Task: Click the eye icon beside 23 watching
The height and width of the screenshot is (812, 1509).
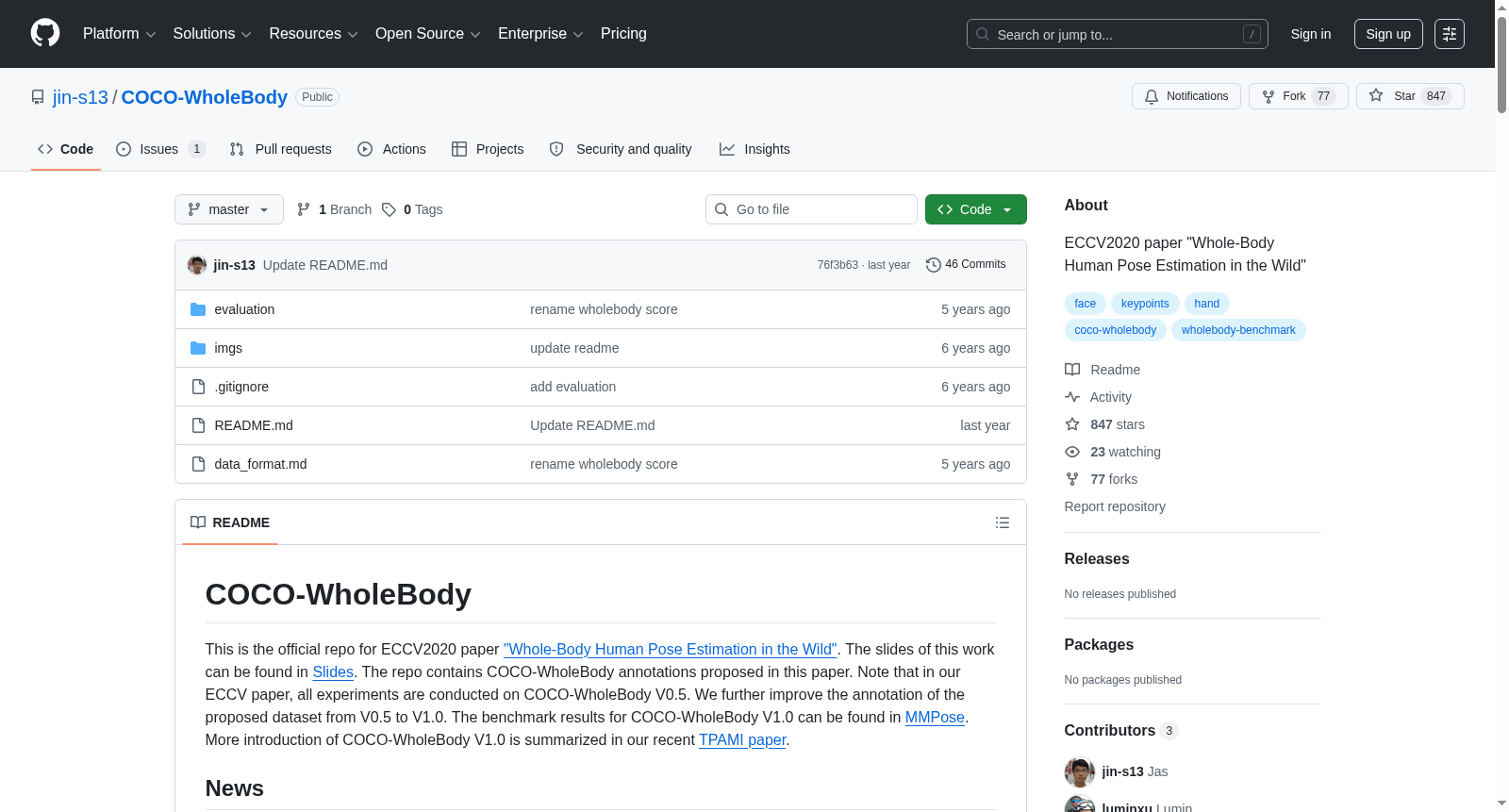Action: pyautogui.click(x=1072, y=452)
